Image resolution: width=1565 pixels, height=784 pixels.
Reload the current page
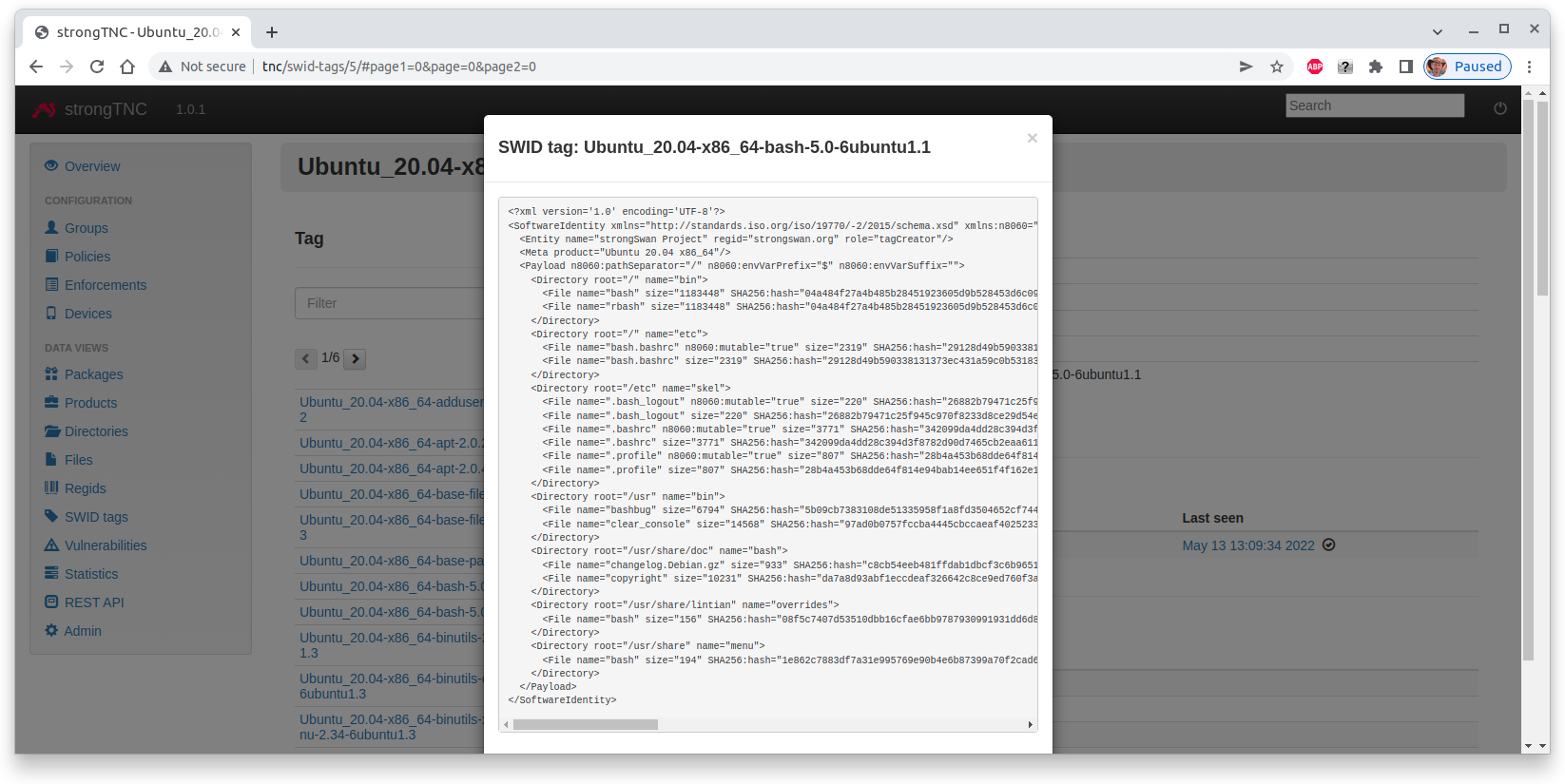pyautogui.click(x=97, y=67)
